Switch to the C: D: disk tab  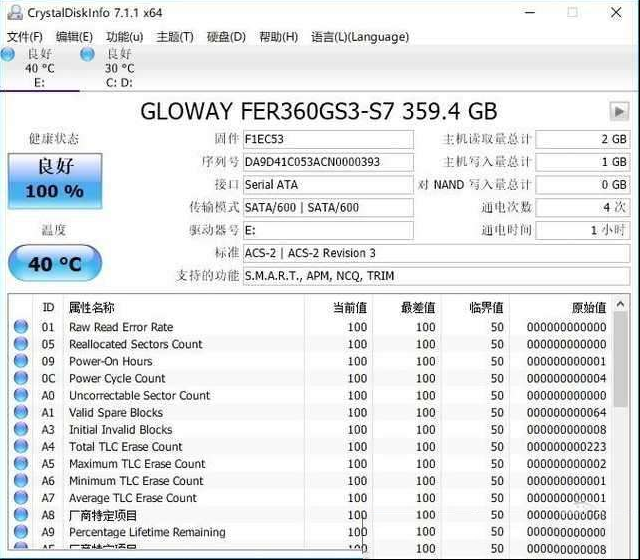119,68
